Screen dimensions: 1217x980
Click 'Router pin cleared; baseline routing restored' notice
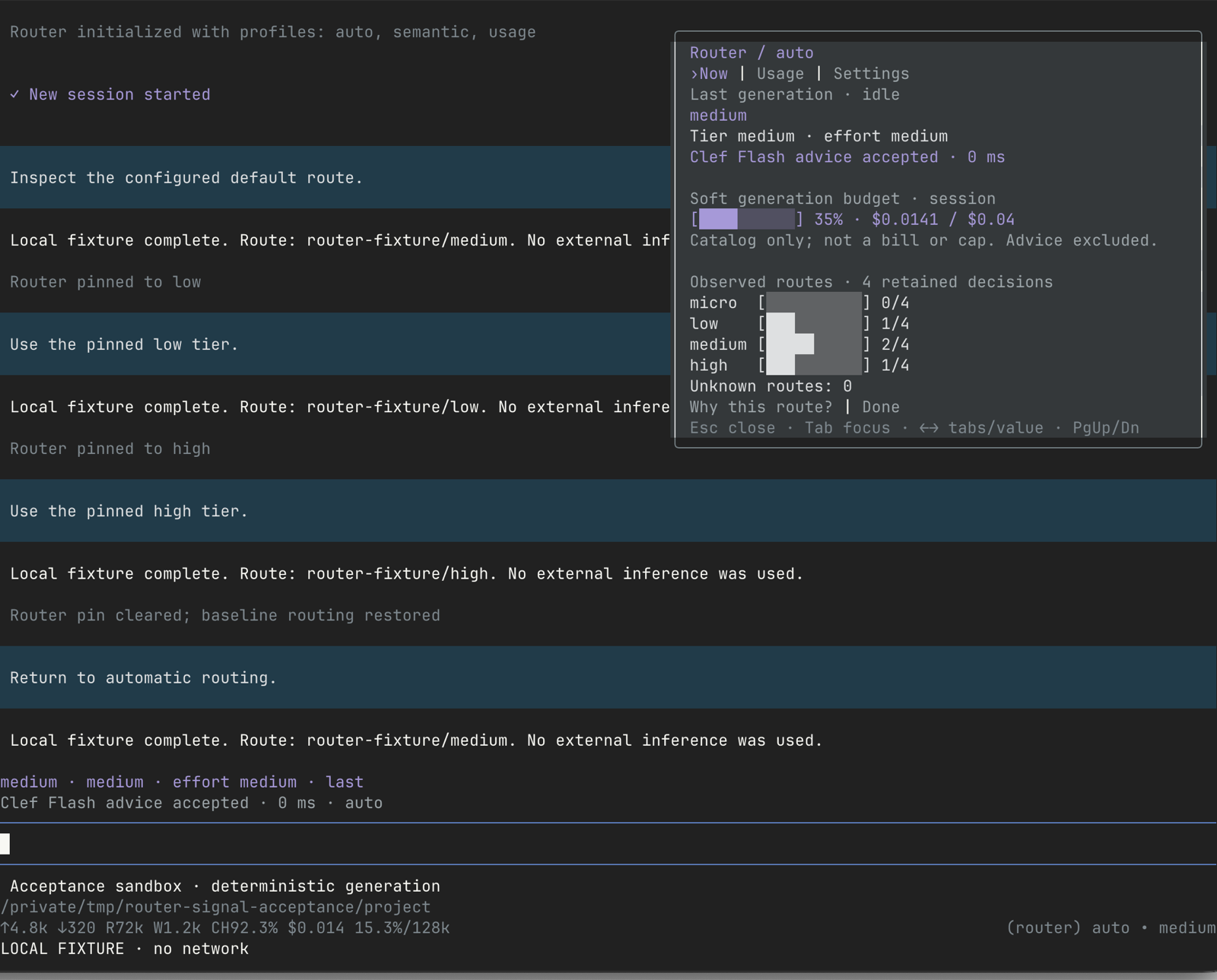click(x=225, y=615)
